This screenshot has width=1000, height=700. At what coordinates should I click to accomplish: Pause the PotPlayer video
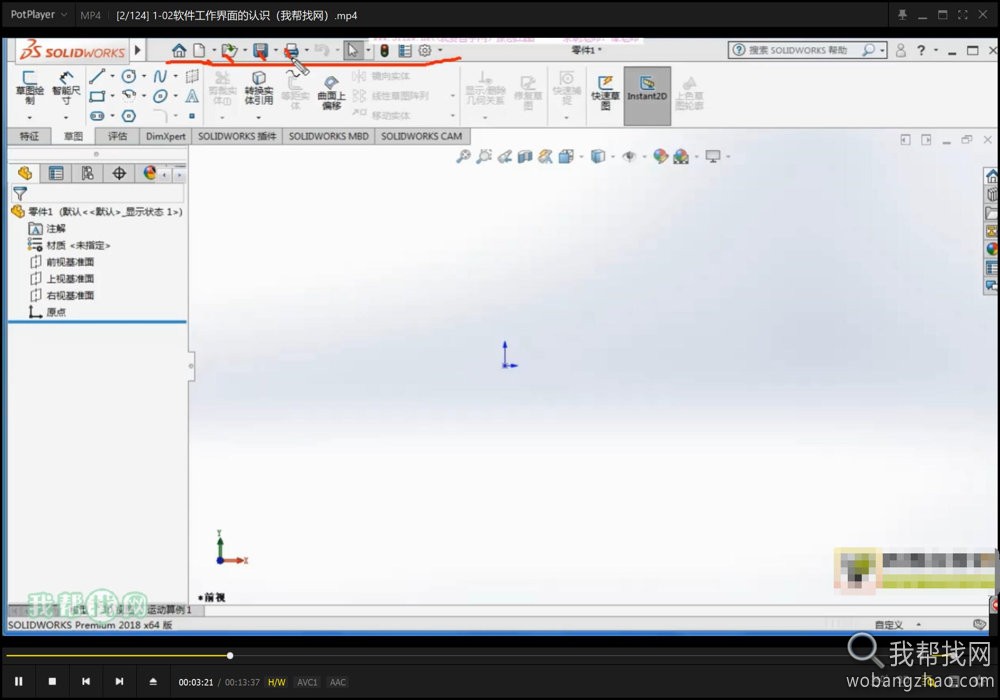tap(18, 682)
